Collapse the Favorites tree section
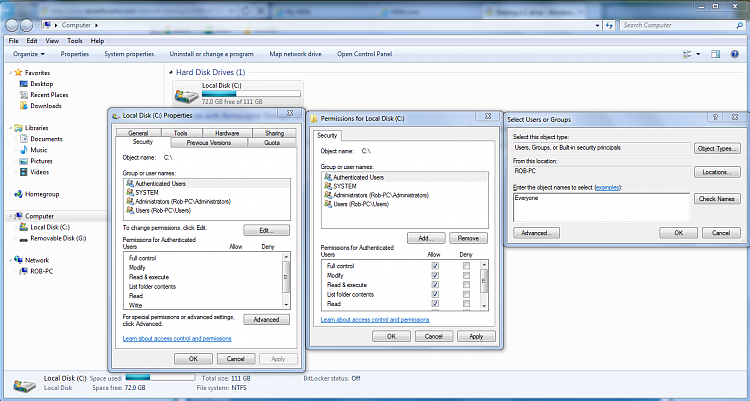The image size is (750, 401). click(x=11, y=73)
